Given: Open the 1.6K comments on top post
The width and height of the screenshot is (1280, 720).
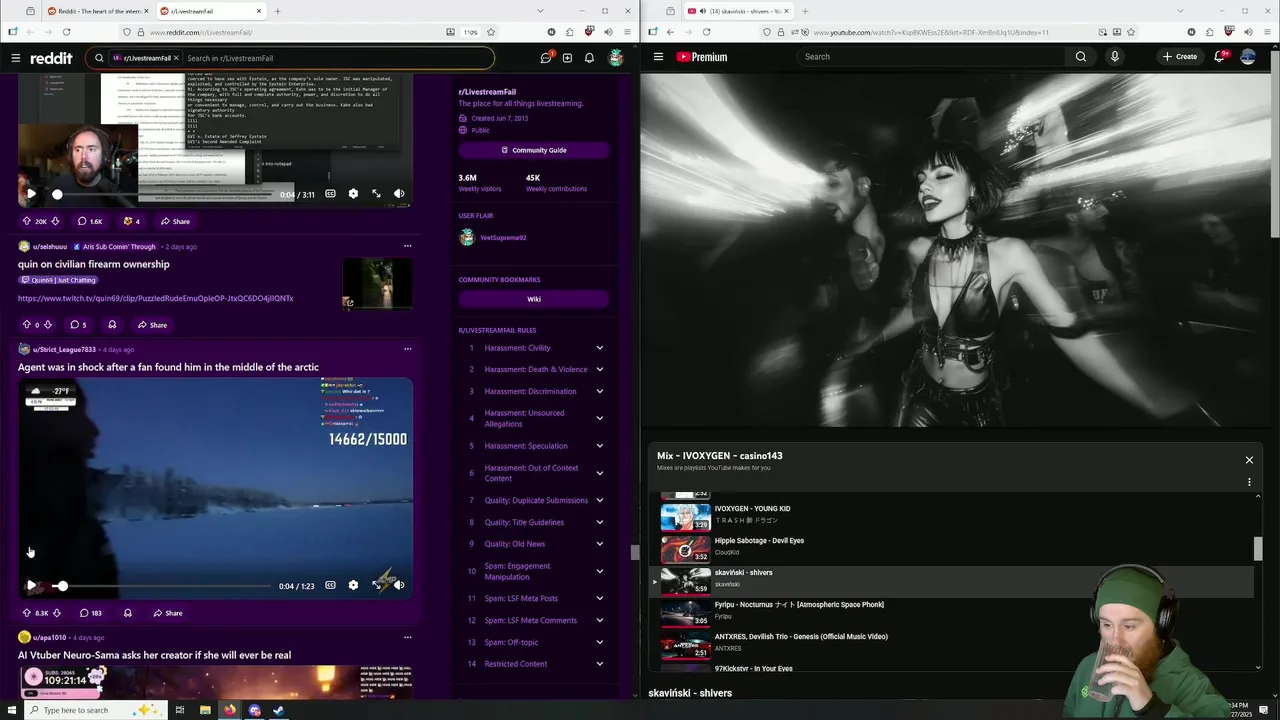Looking at the screenshot, I should tap(90, 221).
